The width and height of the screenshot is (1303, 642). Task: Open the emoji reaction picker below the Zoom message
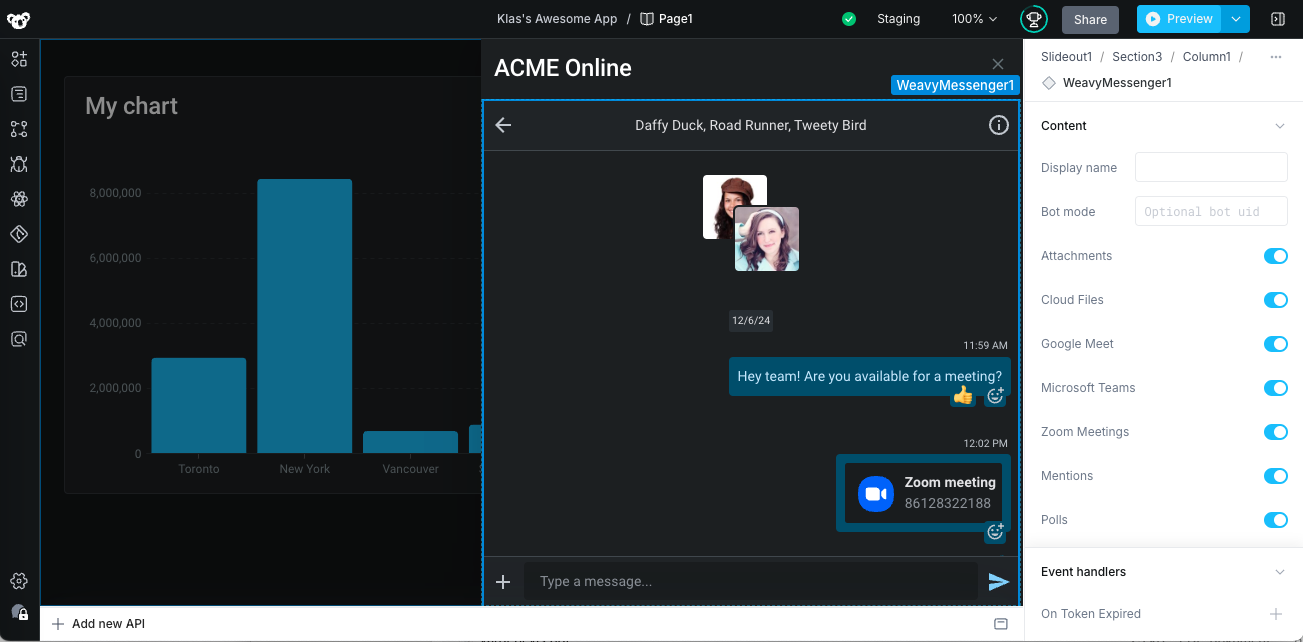click(995, 532)
